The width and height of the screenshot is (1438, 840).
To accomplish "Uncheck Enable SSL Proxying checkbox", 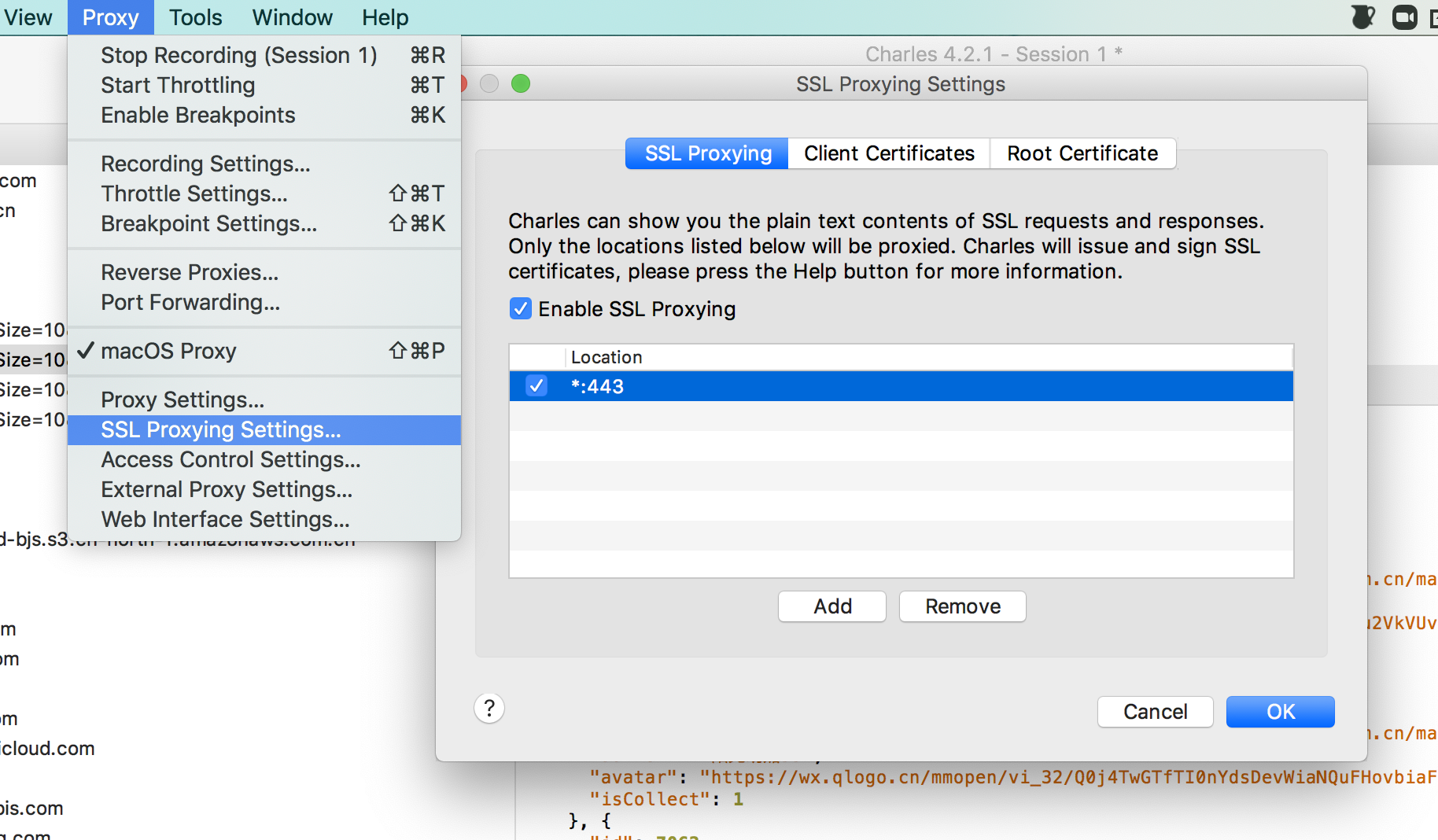I will [520, 308].
